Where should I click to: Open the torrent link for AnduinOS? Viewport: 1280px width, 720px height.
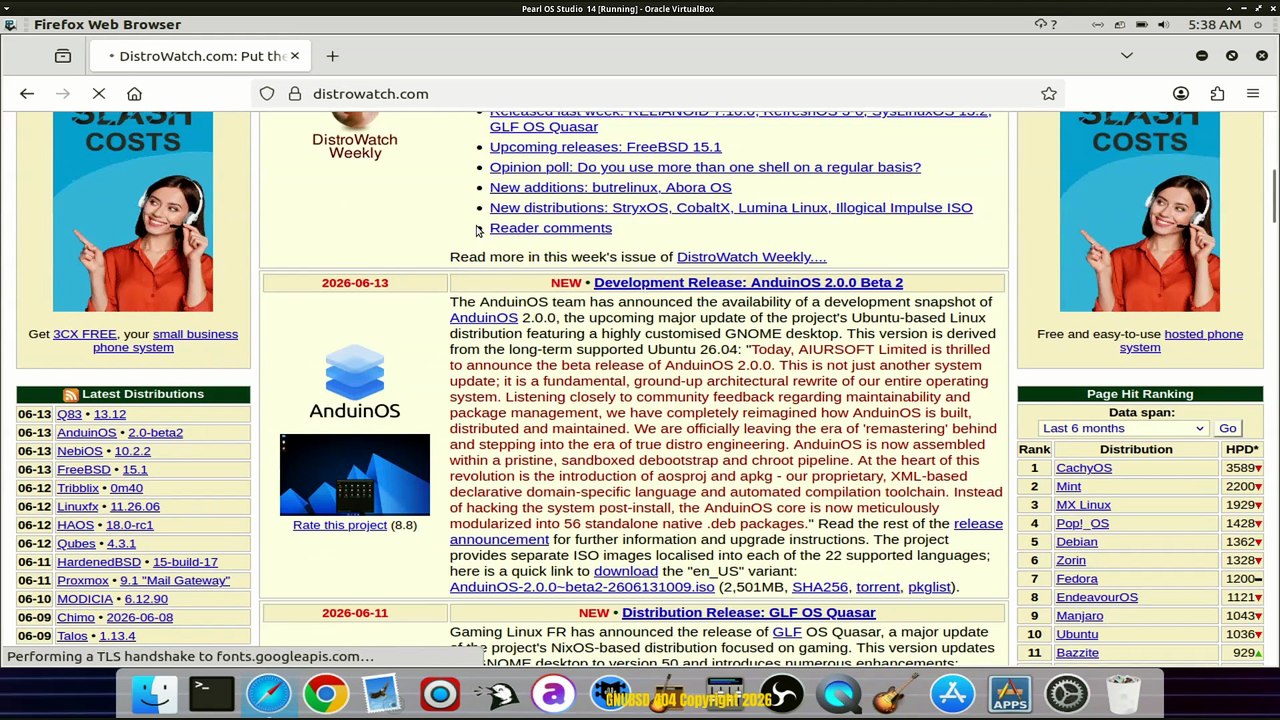[878, 587]
